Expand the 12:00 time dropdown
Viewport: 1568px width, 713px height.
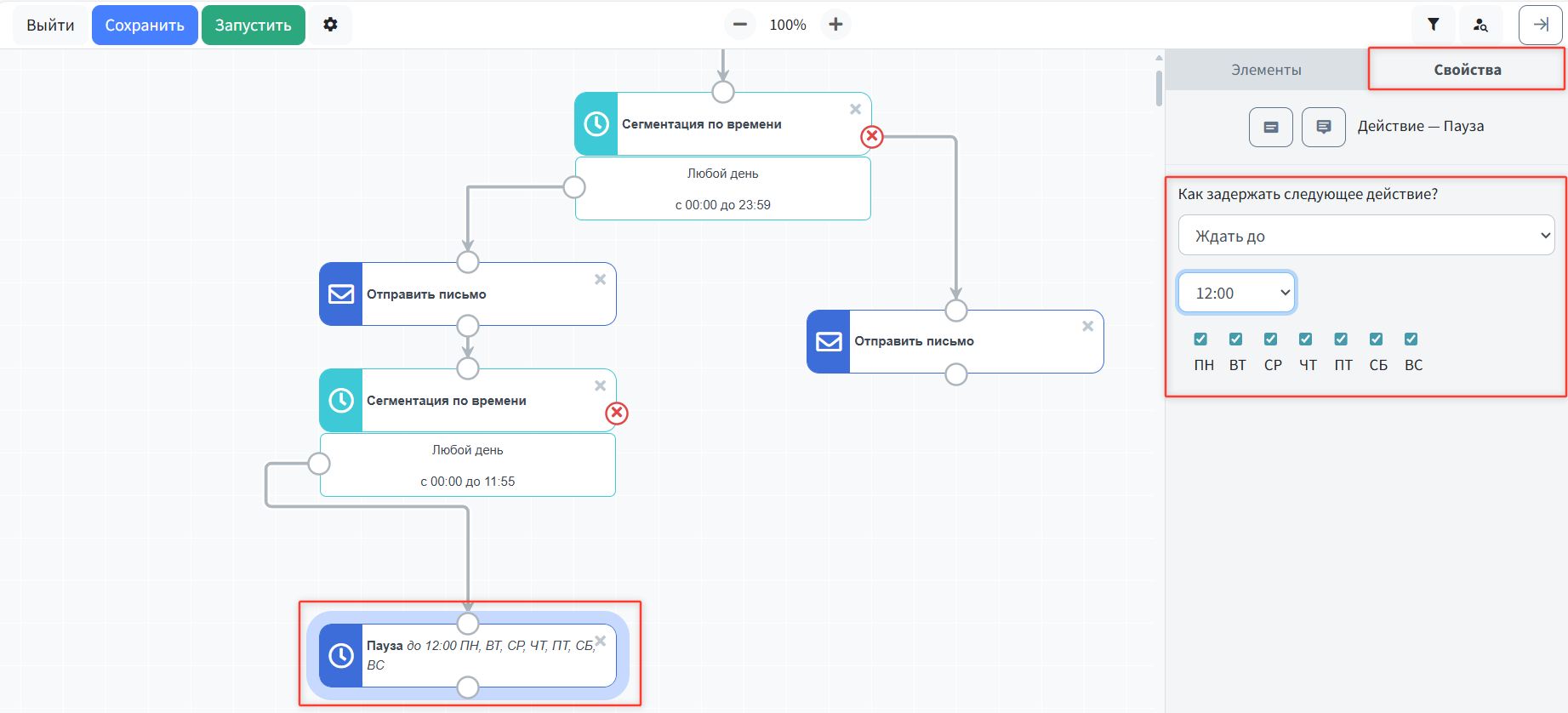(x=1236, y=294)
